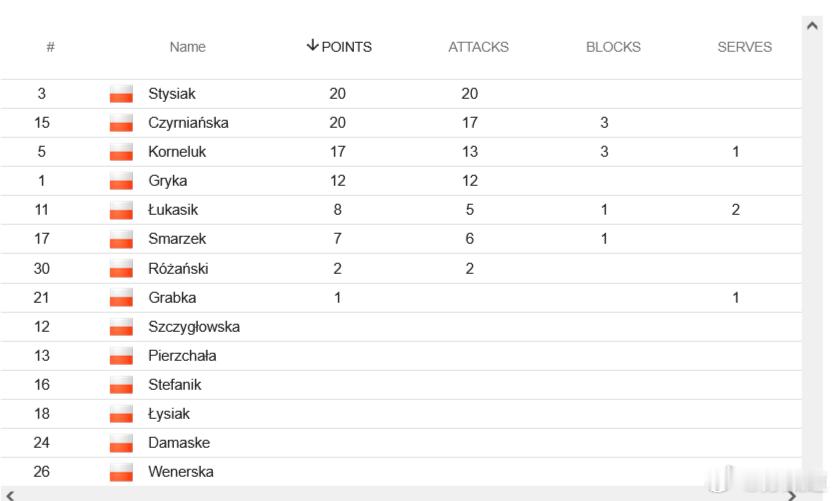Click the Poland flag beside Stysiak
Screen dimensions: 835x501
121,94
